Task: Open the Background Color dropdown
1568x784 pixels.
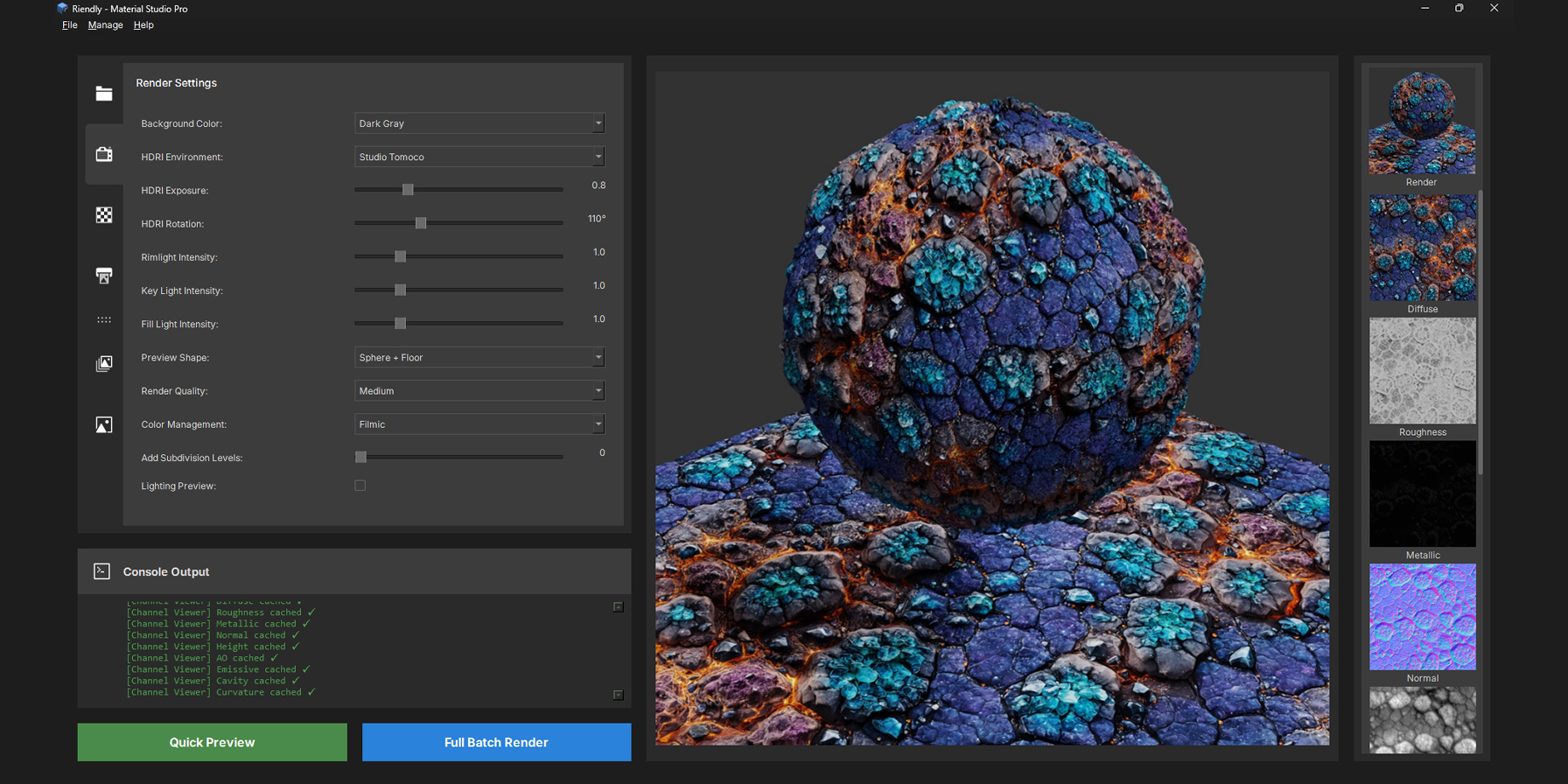Action: point(479,123)
